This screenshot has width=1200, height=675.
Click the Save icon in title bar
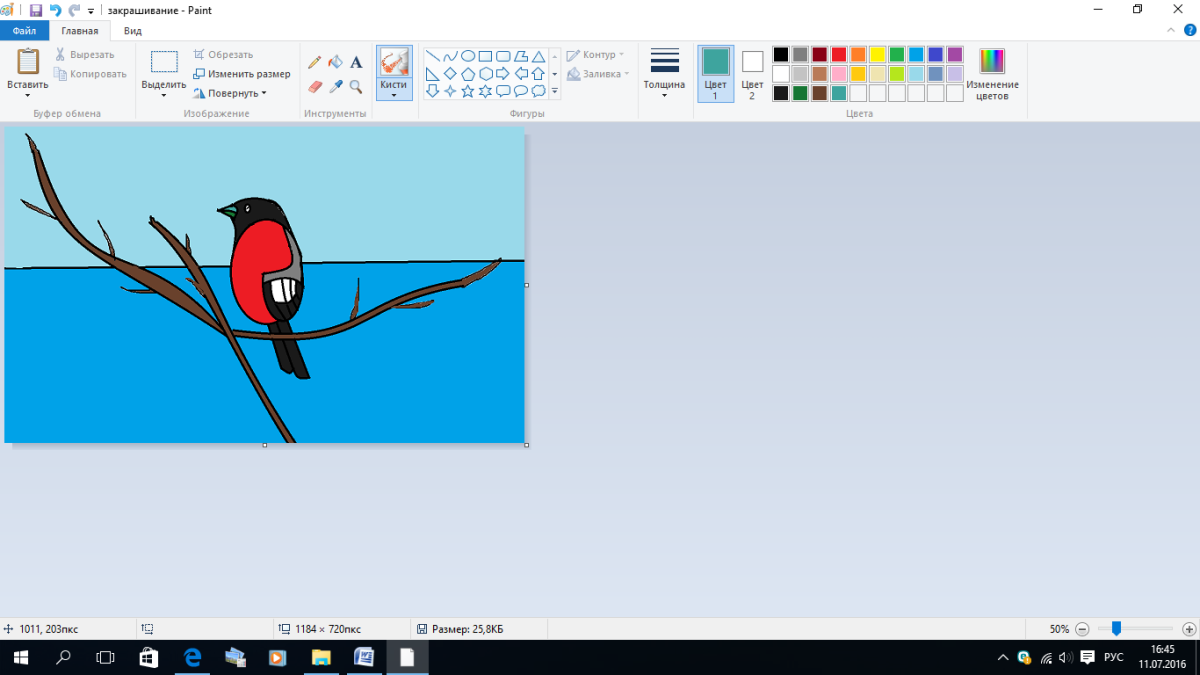[x=36, y=10]
